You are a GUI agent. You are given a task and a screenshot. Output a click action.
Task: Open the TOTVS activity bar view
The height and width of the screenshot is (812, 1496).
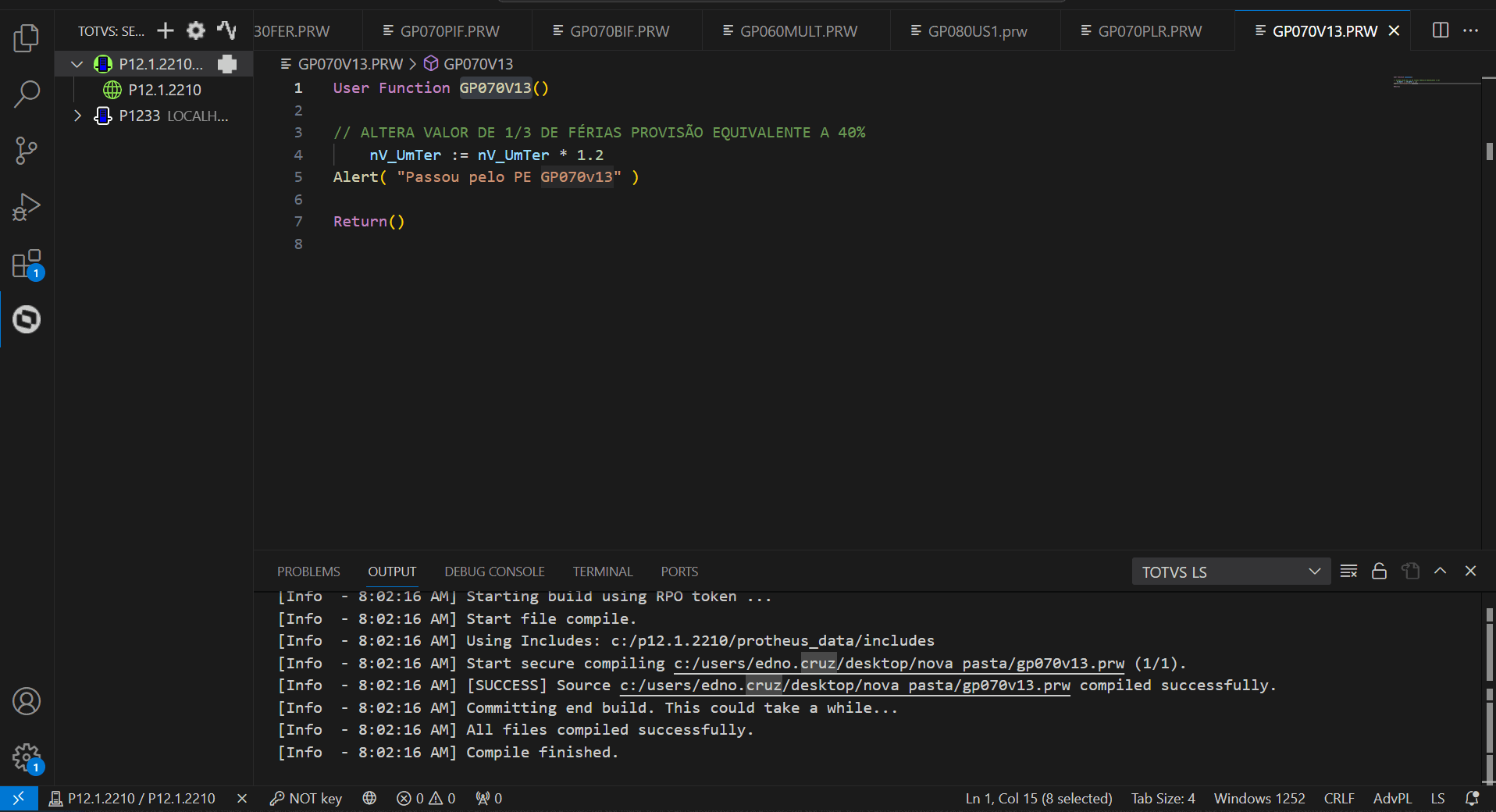tap(27, 319)
